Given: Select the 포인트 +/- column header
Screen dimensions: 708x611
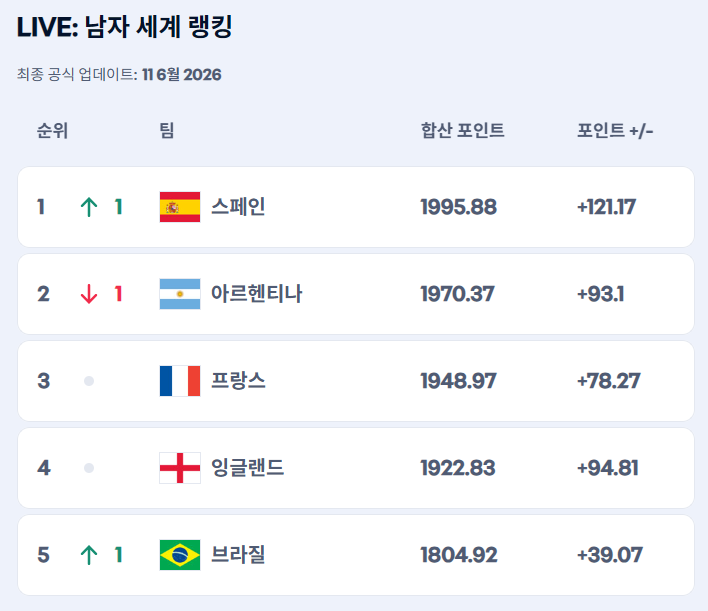Looking at the screenshot, I should [615, 131].
